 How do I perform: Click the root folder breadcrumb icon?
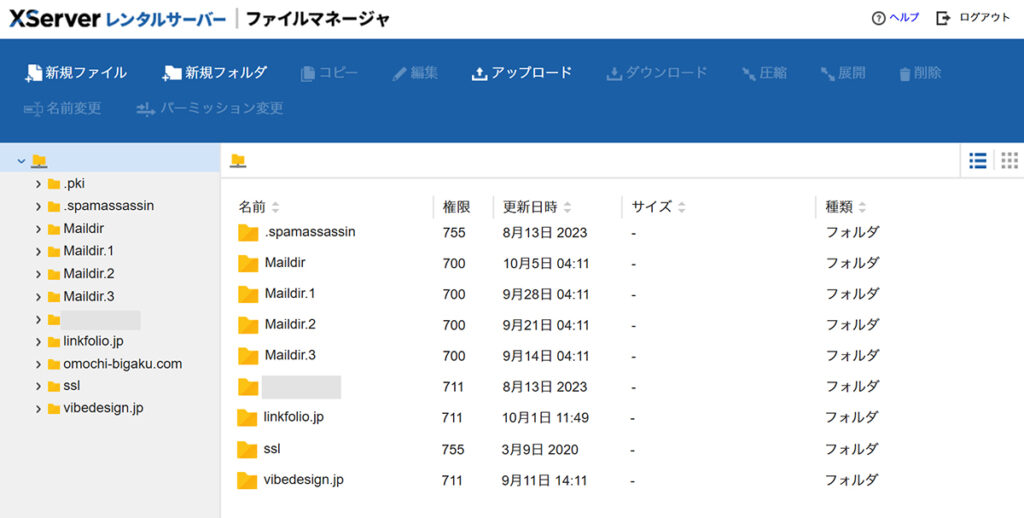coord(238,161)
